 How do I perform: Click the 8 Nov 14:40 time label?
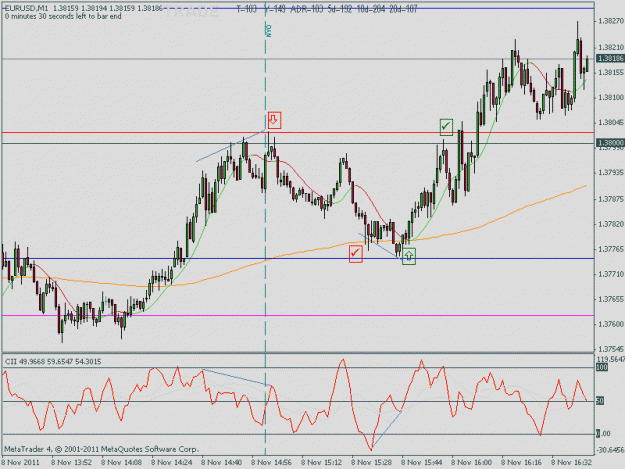pyautogui.click(x=222, y=462)
